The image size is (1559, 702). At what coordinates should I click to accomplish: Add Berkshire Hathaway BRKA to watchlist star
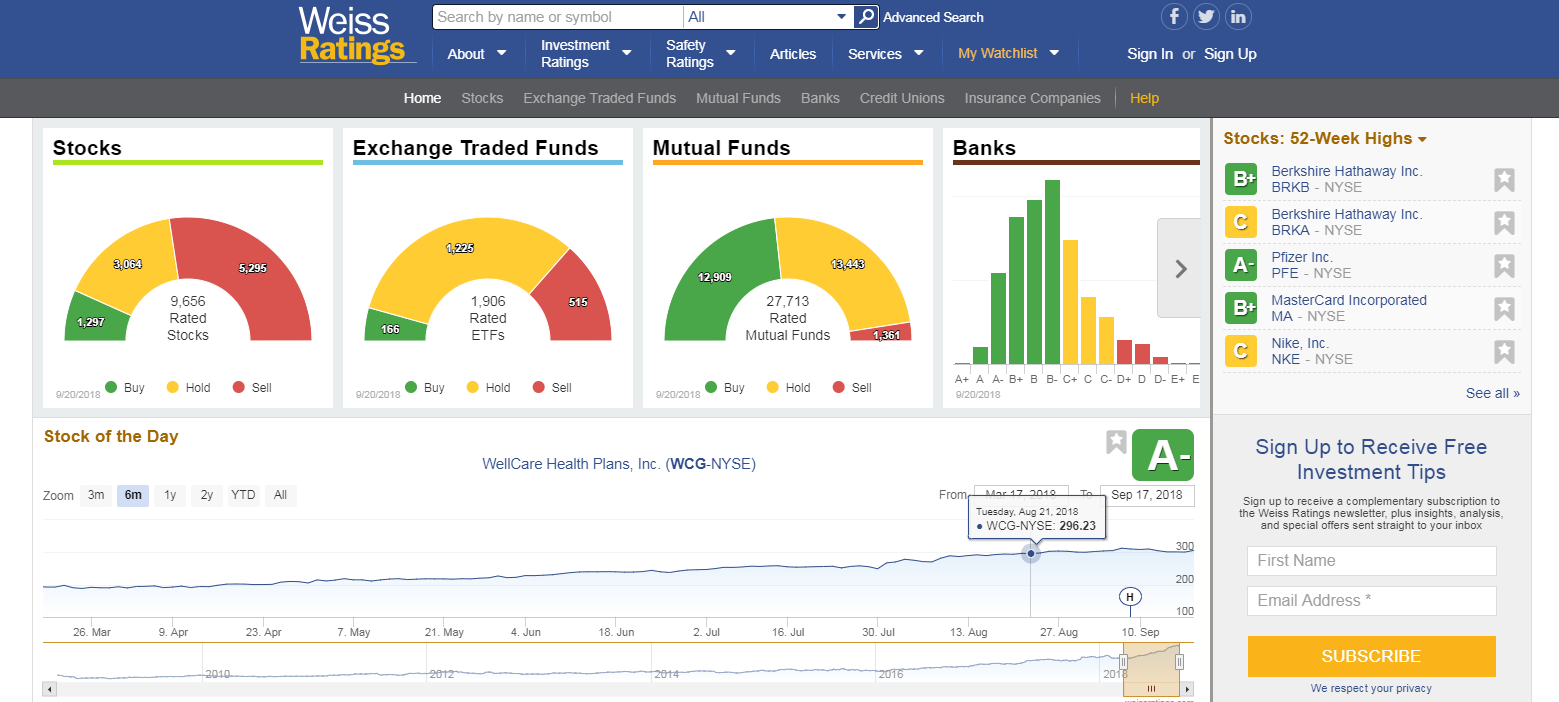point(1504,223)
